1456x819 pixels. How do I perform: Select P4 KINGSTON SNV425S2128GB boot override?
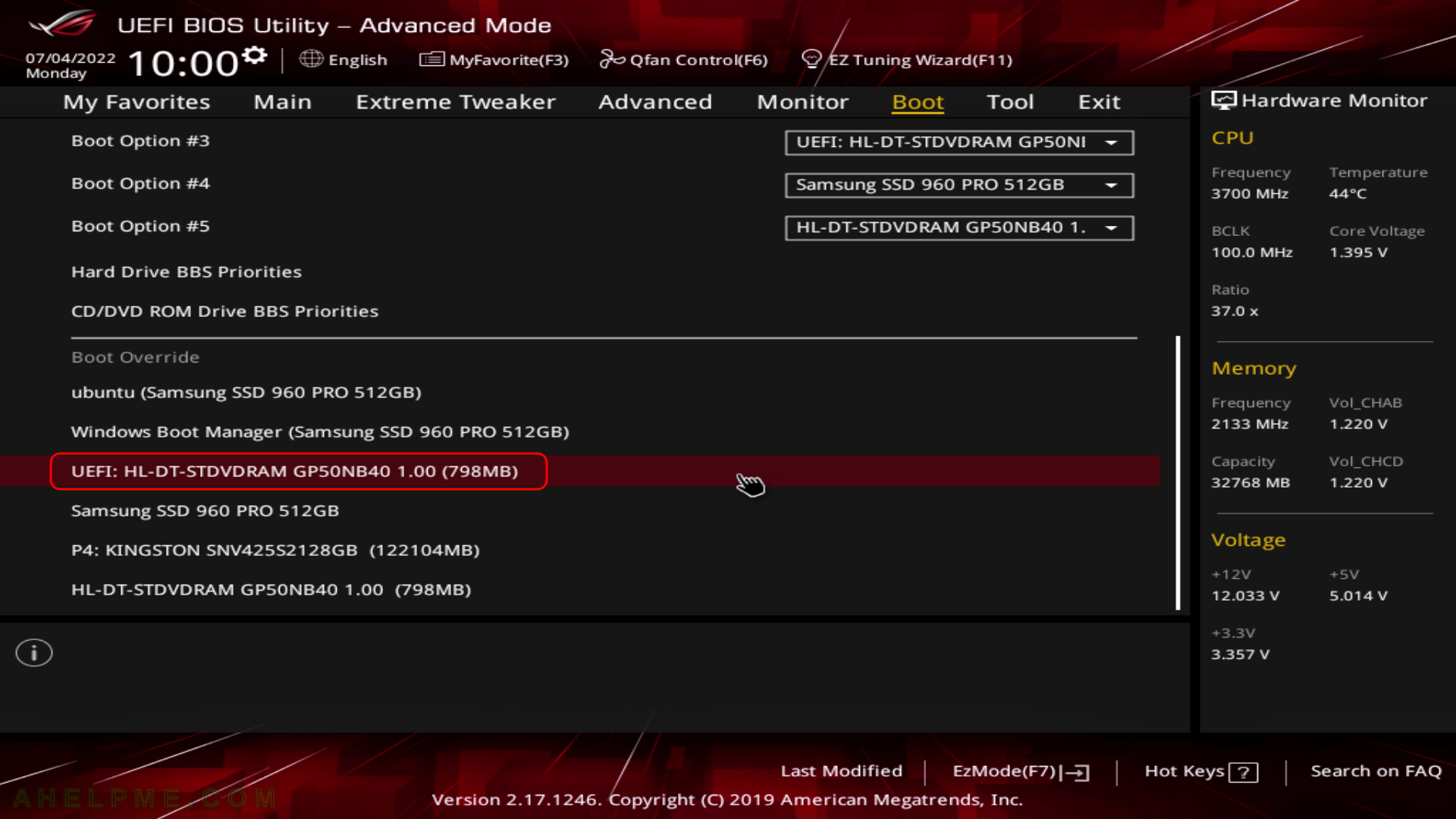click(x=275, y=549)
